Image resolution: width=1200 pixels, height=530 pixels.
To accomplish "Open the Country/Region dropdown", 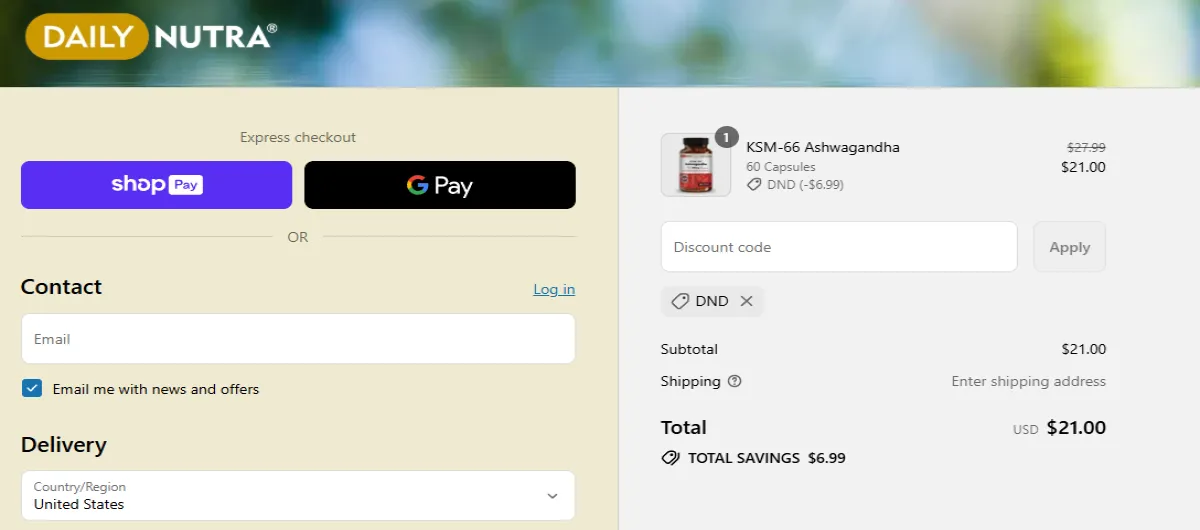I will click(x=298, y=495).
